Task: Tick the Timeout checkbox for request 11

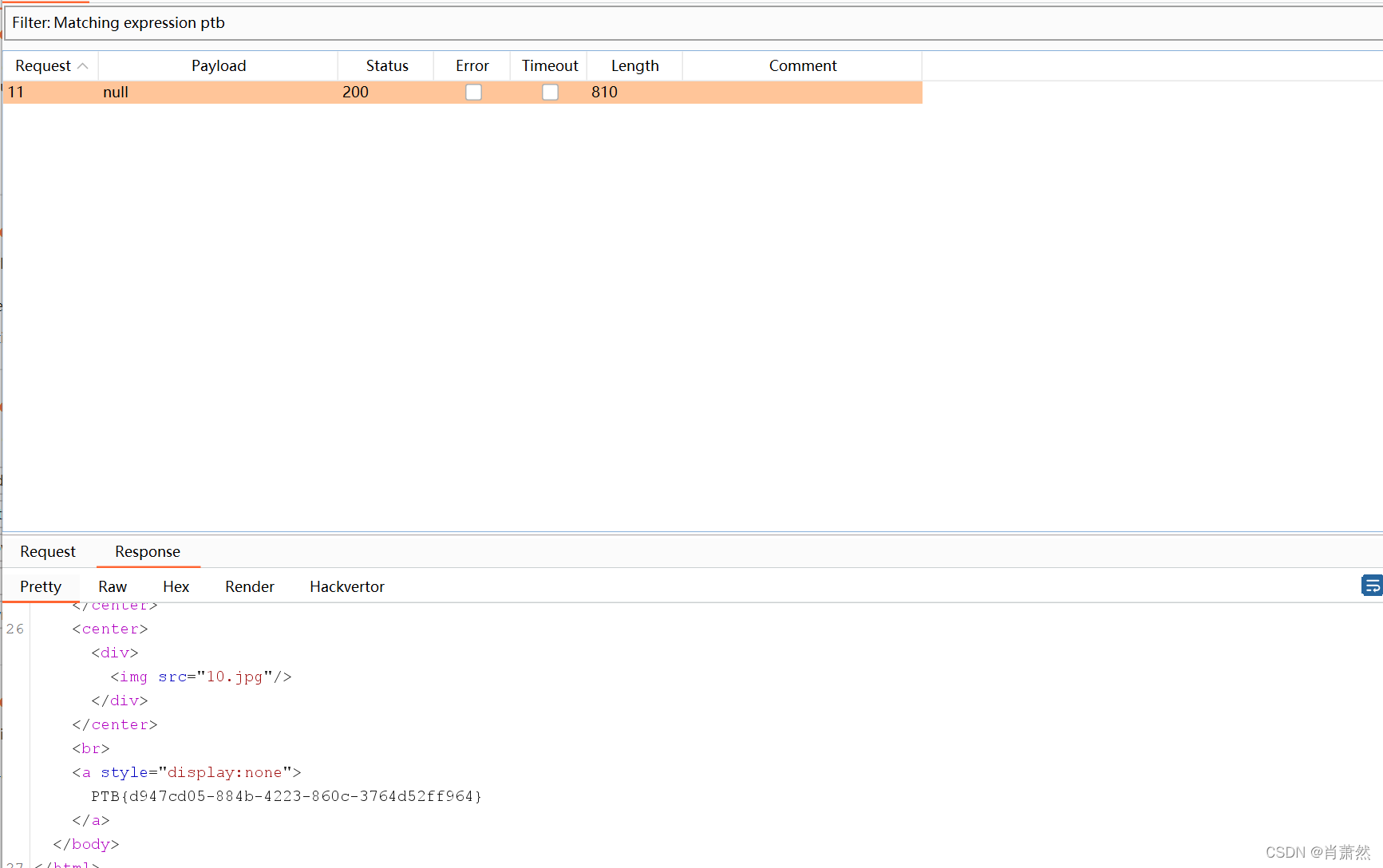Action: tap(550, 93)
